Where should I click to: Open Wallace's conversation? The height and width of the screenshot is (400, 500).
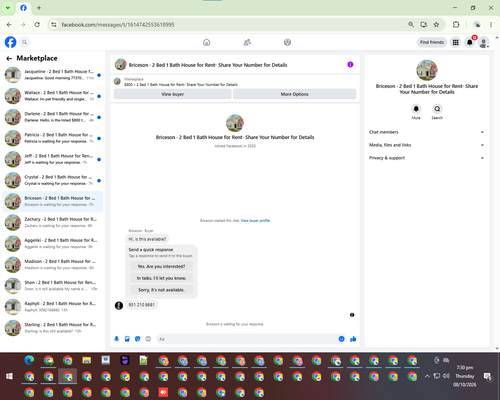point(53,96)
